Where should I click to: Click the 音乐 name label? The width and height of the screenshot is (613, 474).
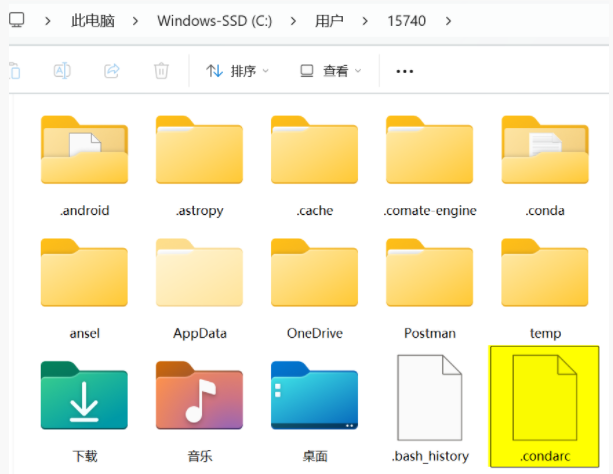pos(200,456)
